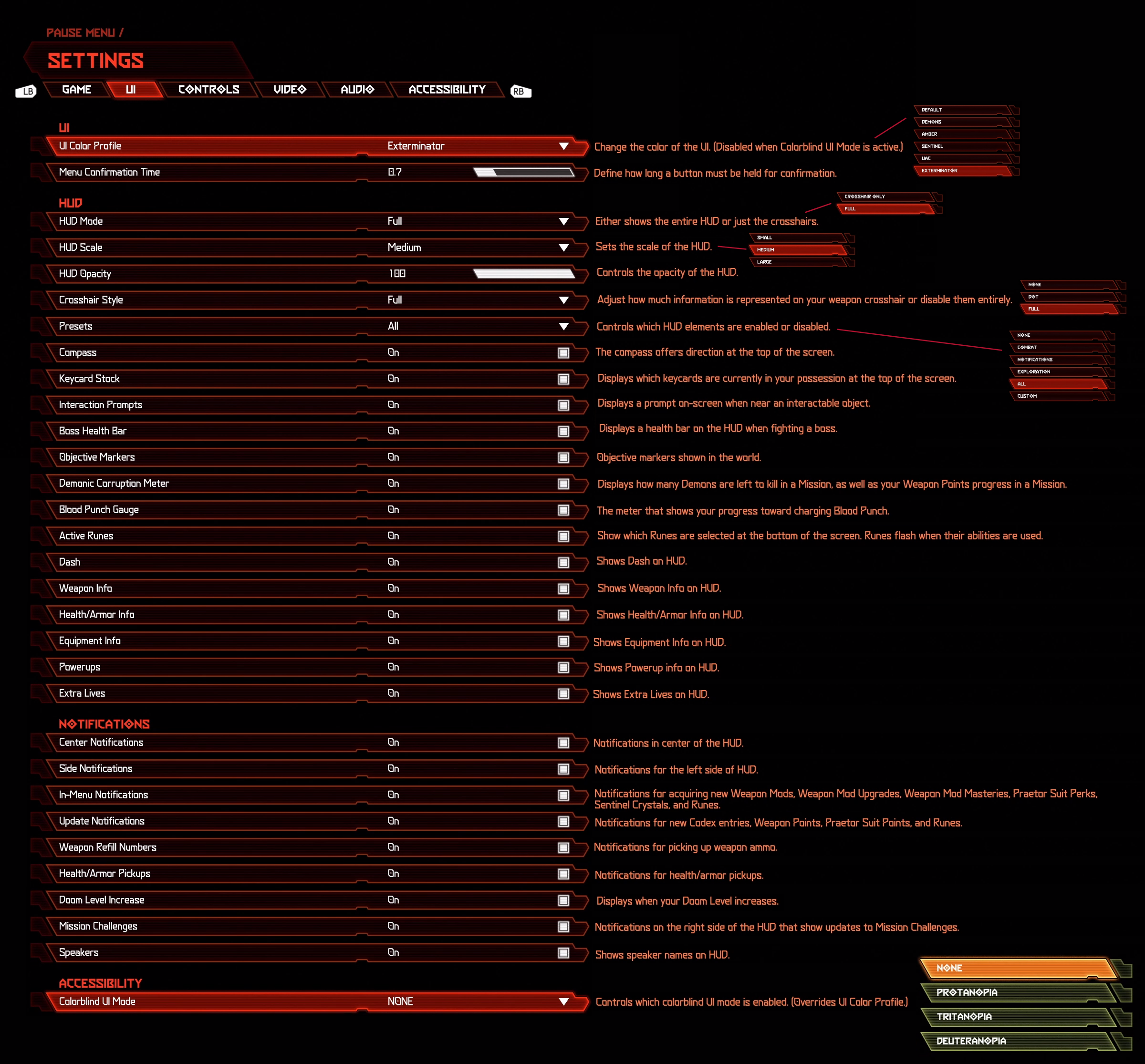Viewport: 1145px width, 1064px height.
Task: Pick the DEUTERANOPIA colorblind mode
Action: pos(1018,1041)
